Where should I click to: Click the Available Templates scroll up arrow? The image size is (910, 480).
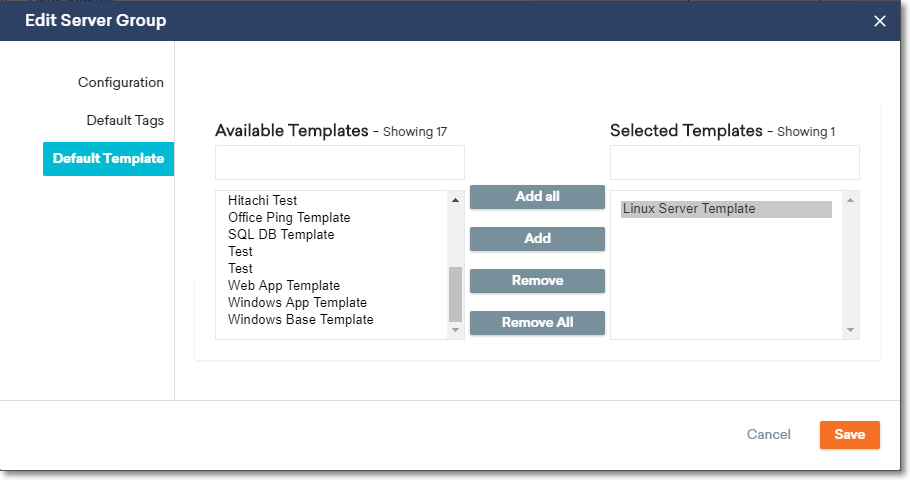[456, 200]
